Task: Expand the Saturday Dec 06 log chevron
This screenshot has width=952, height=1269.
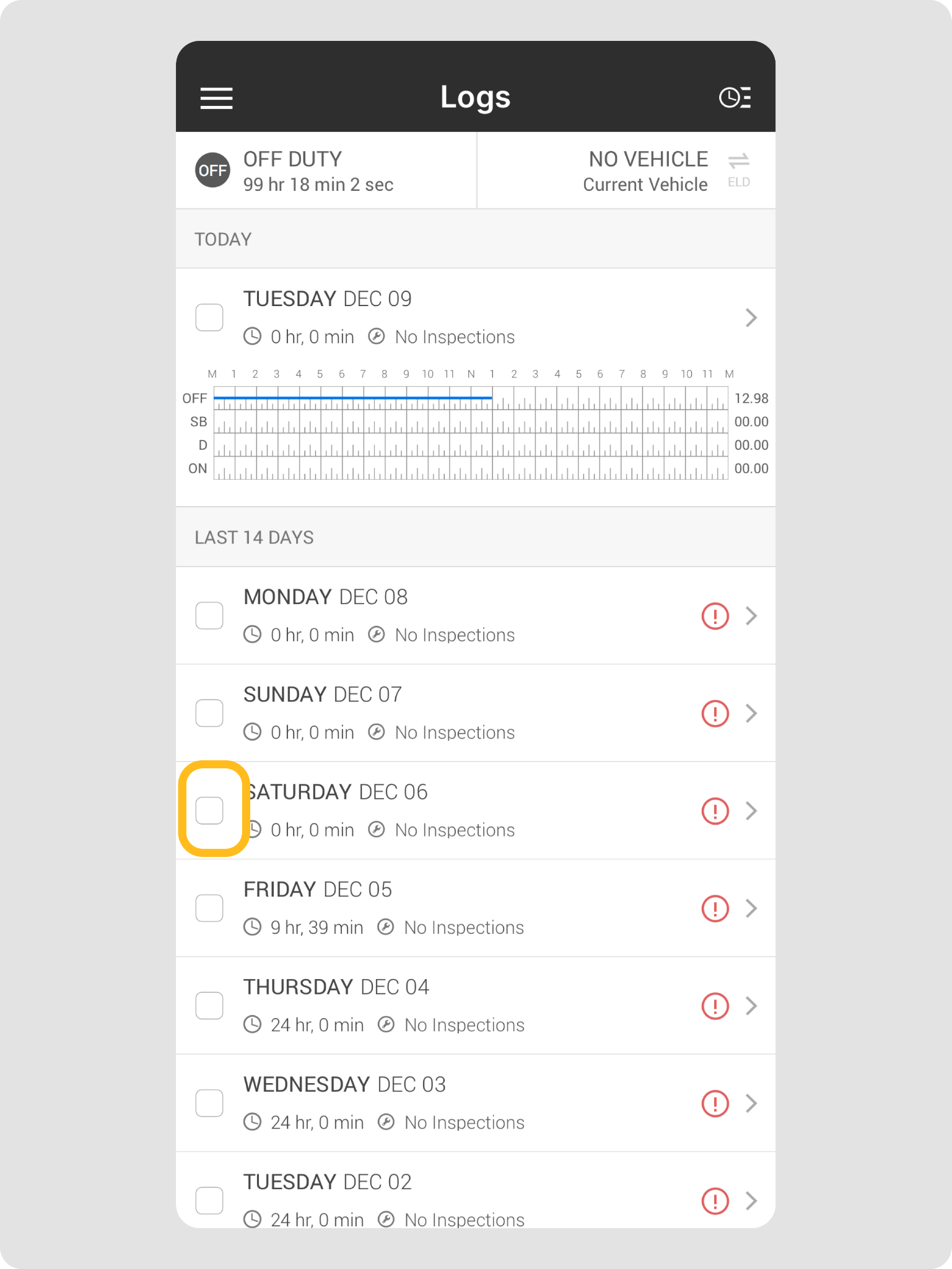Action: (x=751, y=810)
